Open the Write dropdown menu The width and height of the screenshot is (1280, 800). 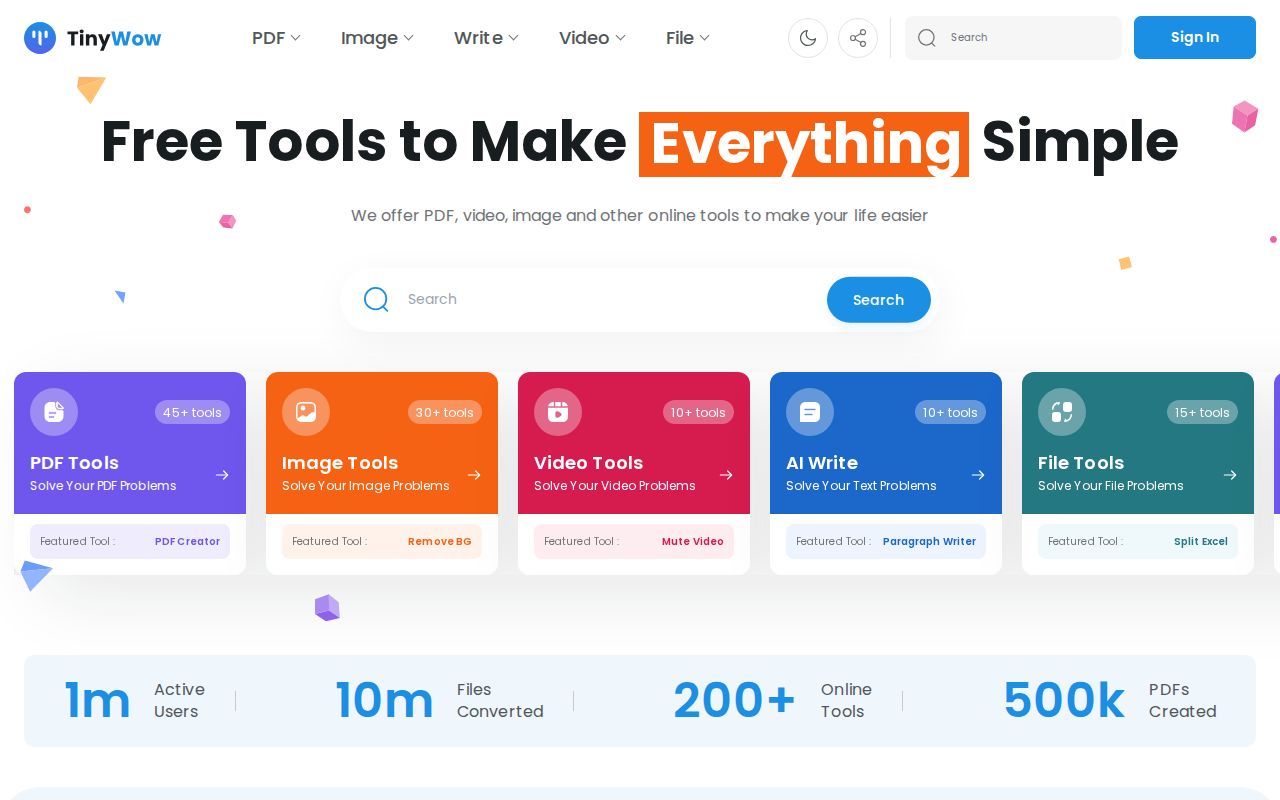(x=486, y=38)
